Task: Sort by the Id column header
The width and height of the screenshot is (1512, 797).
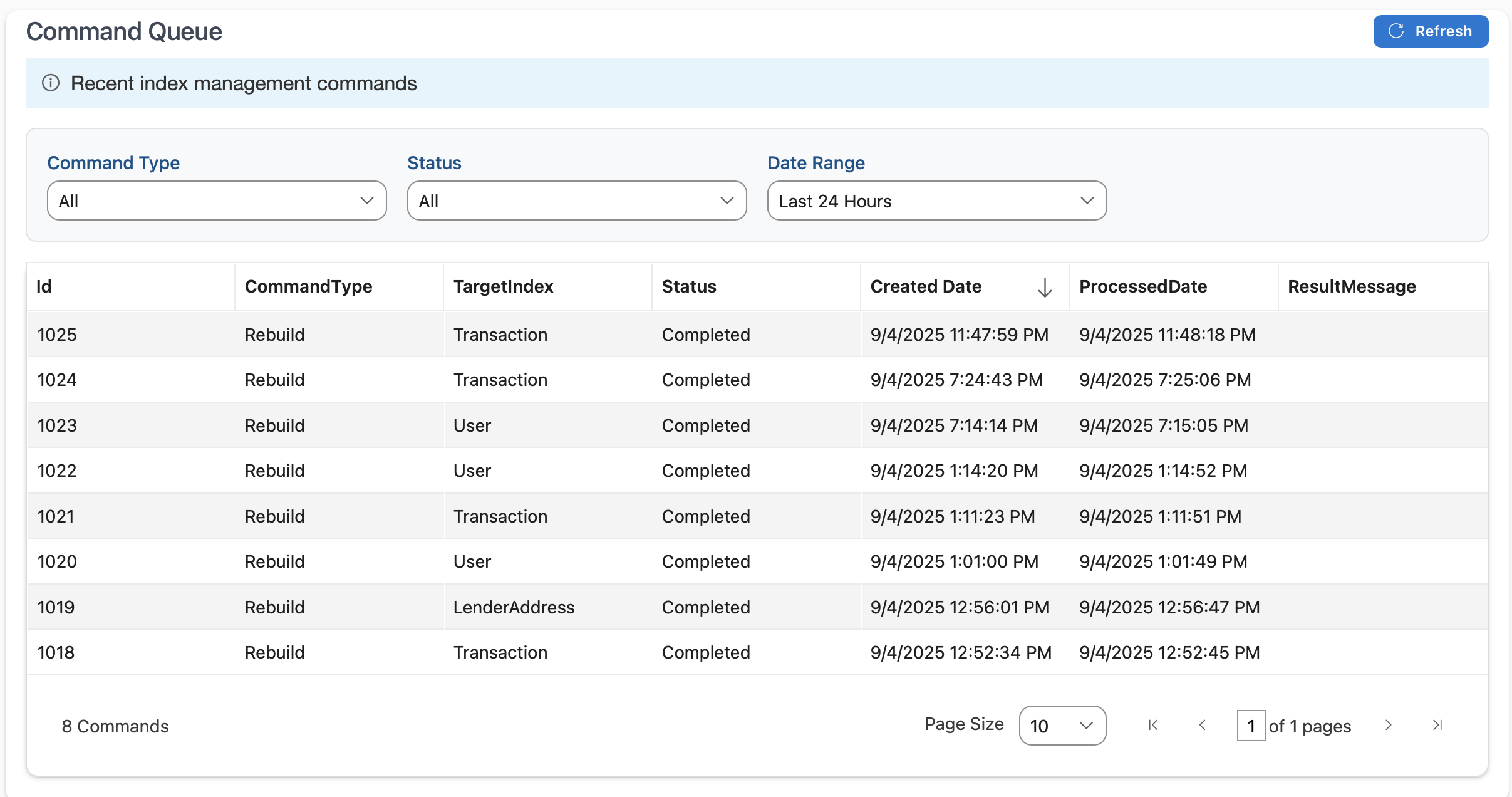Action: point(44,286)
